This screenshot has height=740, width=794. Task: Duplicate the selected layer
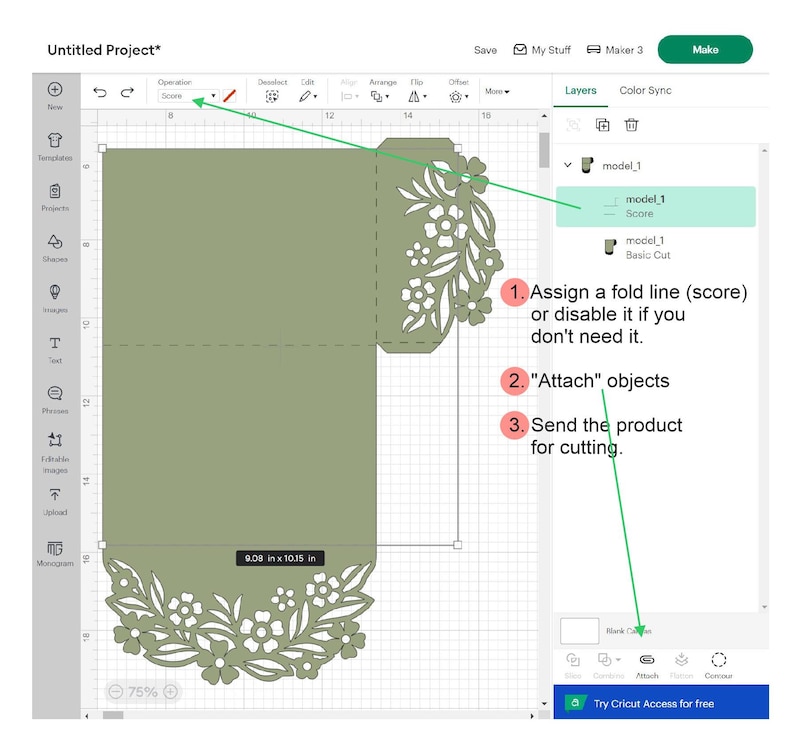603,125
